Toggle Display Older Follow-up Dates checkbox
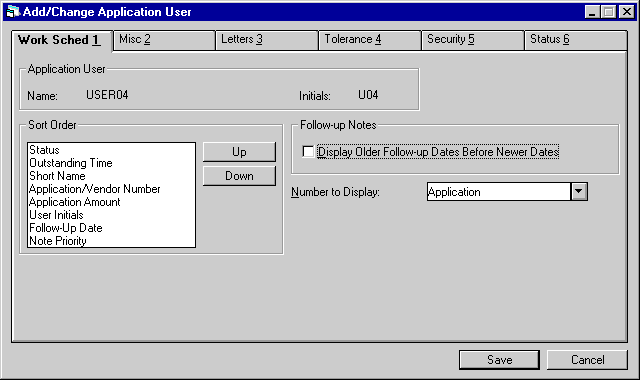Image resolution: width=640 pixels, height=380 pixels. point(308,152)
